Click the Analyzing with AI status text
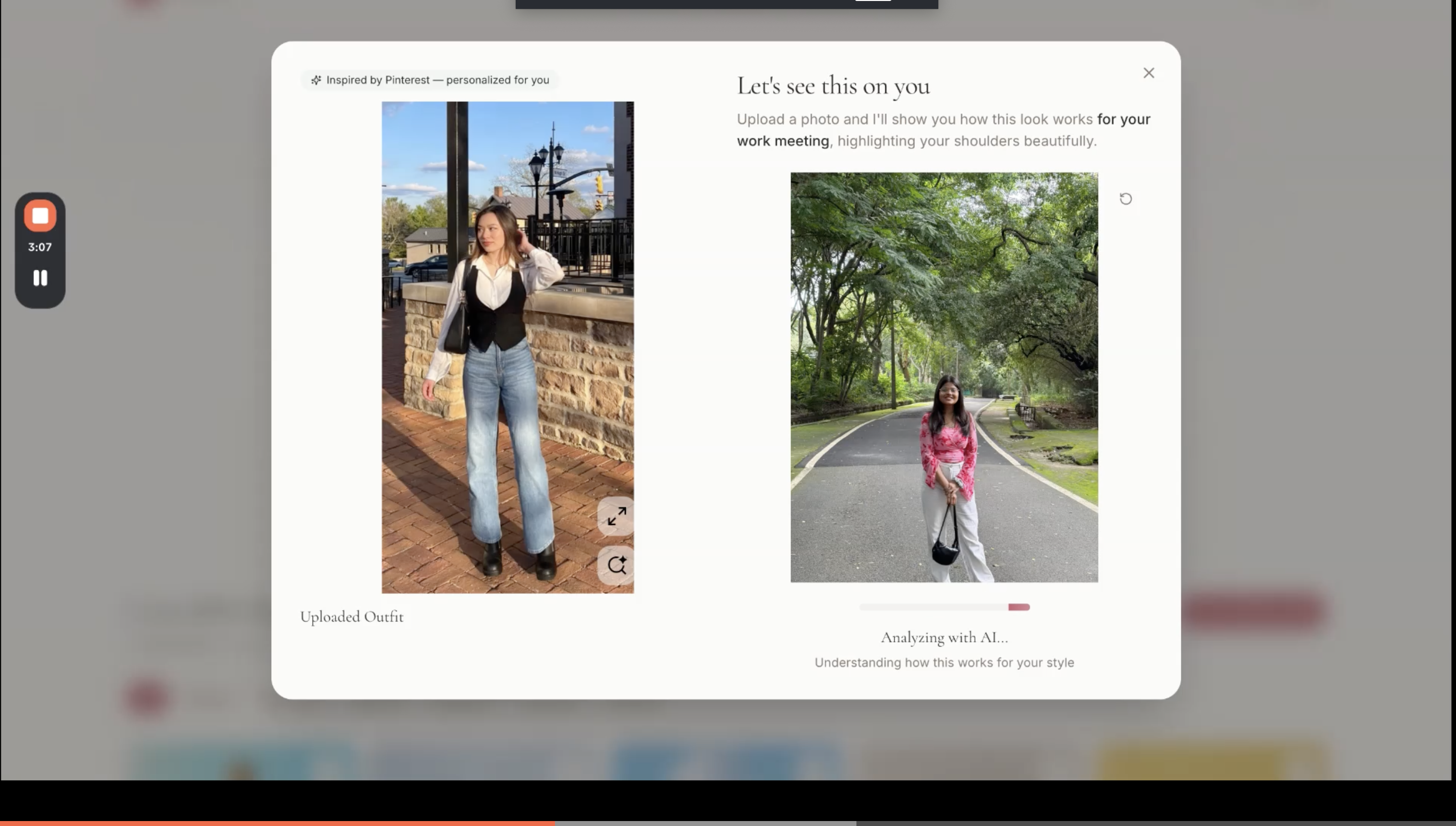The width and height of the screenshot is (1456, 826). pos(944,638)
